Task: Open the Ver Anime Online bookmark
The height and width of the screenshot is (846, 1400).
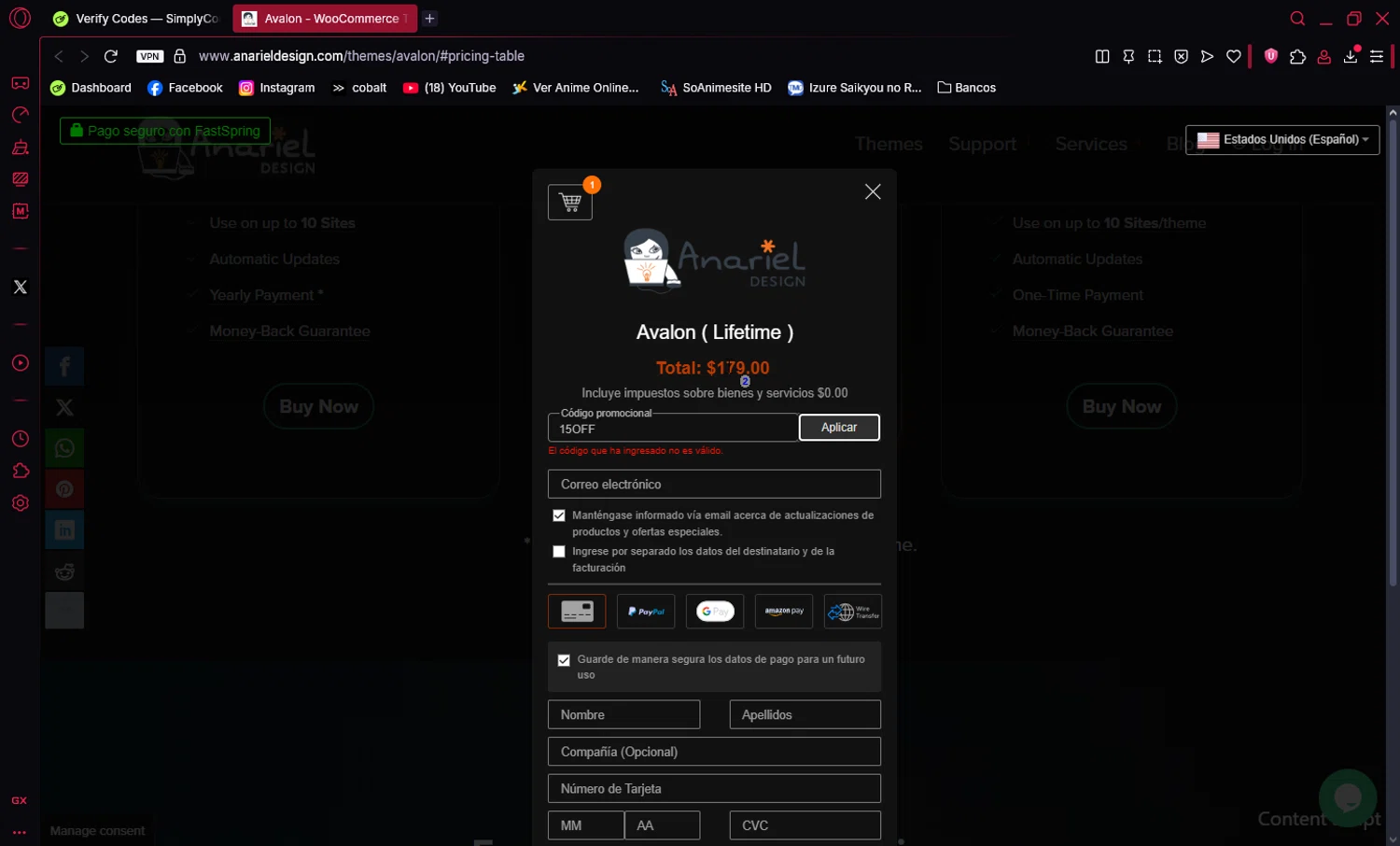Action: [575, 88]
